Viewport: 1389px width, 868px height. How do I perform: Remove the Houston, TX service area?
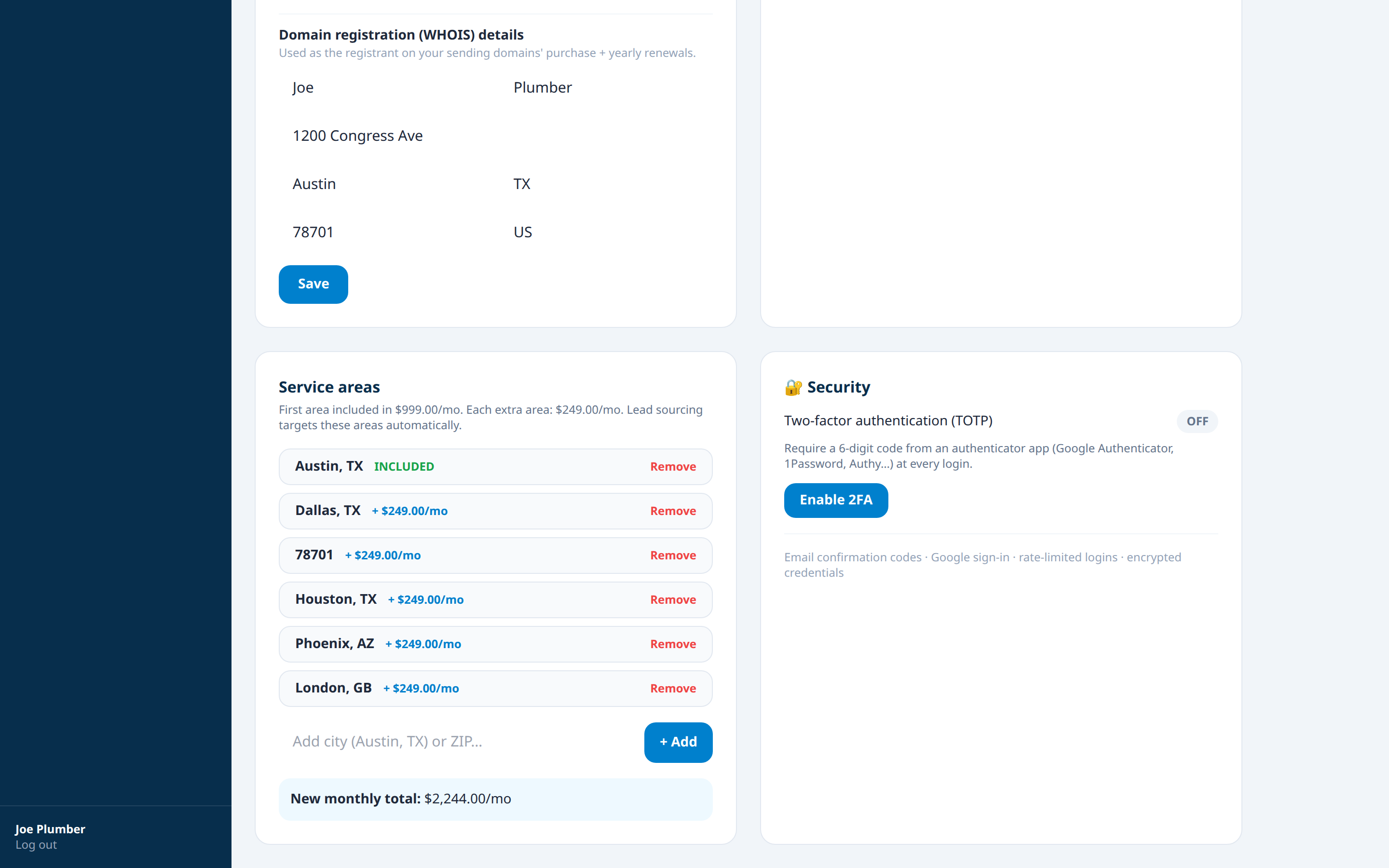[x=673, y=600]
